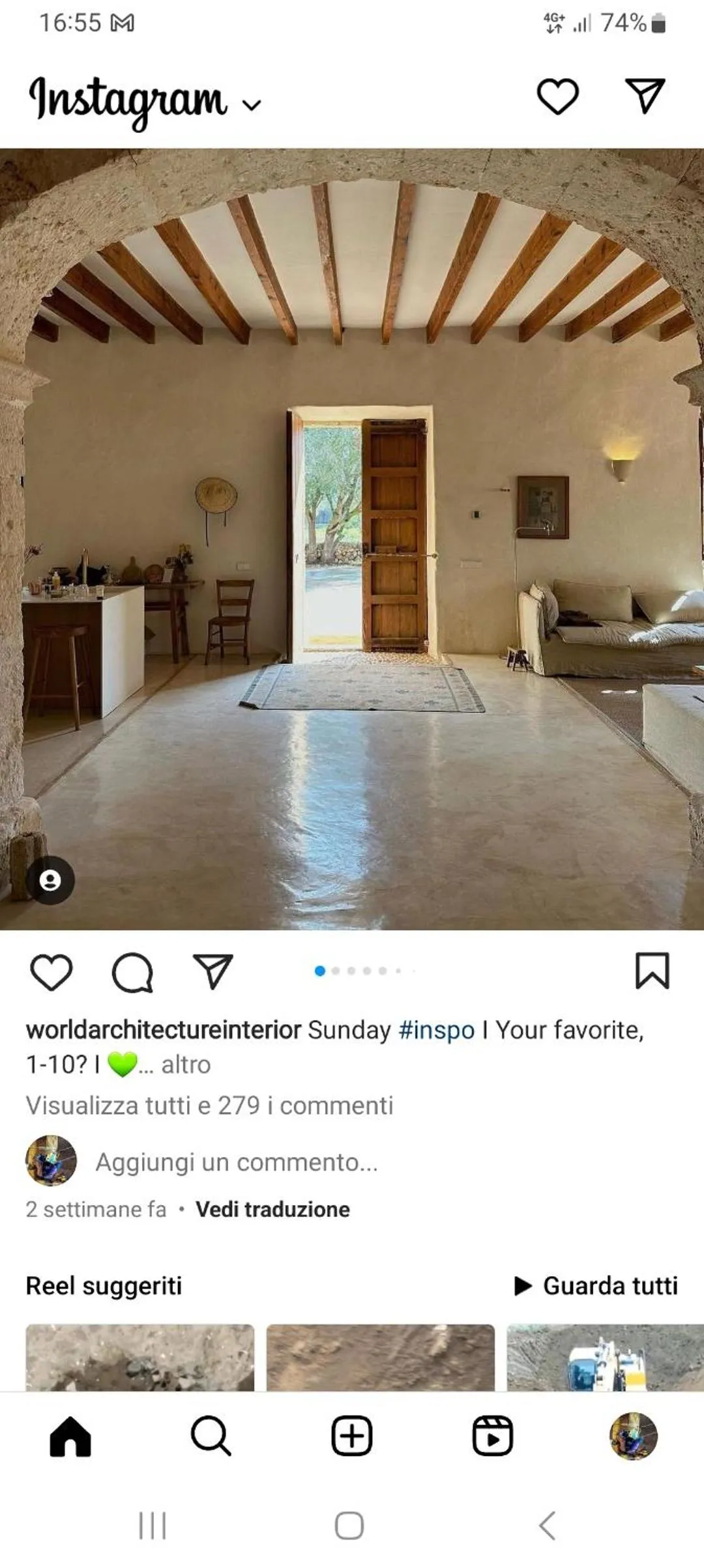View all 279 comments

tap(209, 1105)
